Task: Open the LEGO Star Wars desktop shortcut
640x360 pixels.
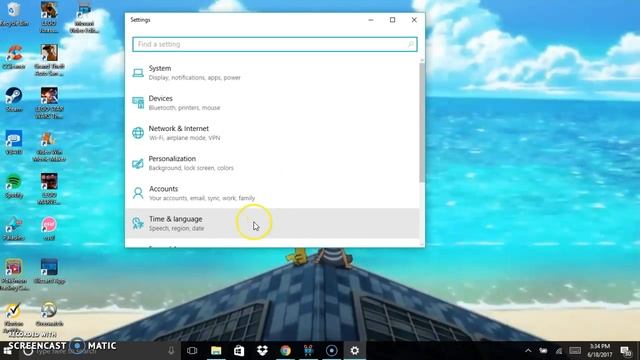Action: 49,103
